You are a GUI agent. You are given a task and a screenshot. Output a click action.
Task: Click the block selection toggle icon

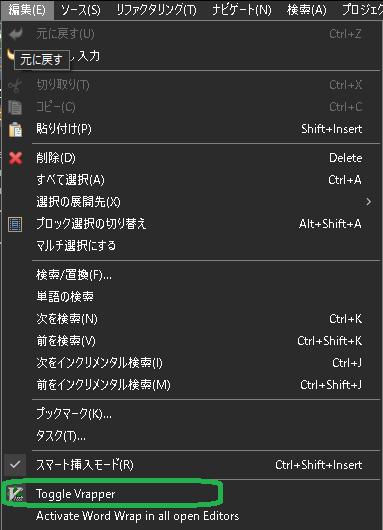15,224
